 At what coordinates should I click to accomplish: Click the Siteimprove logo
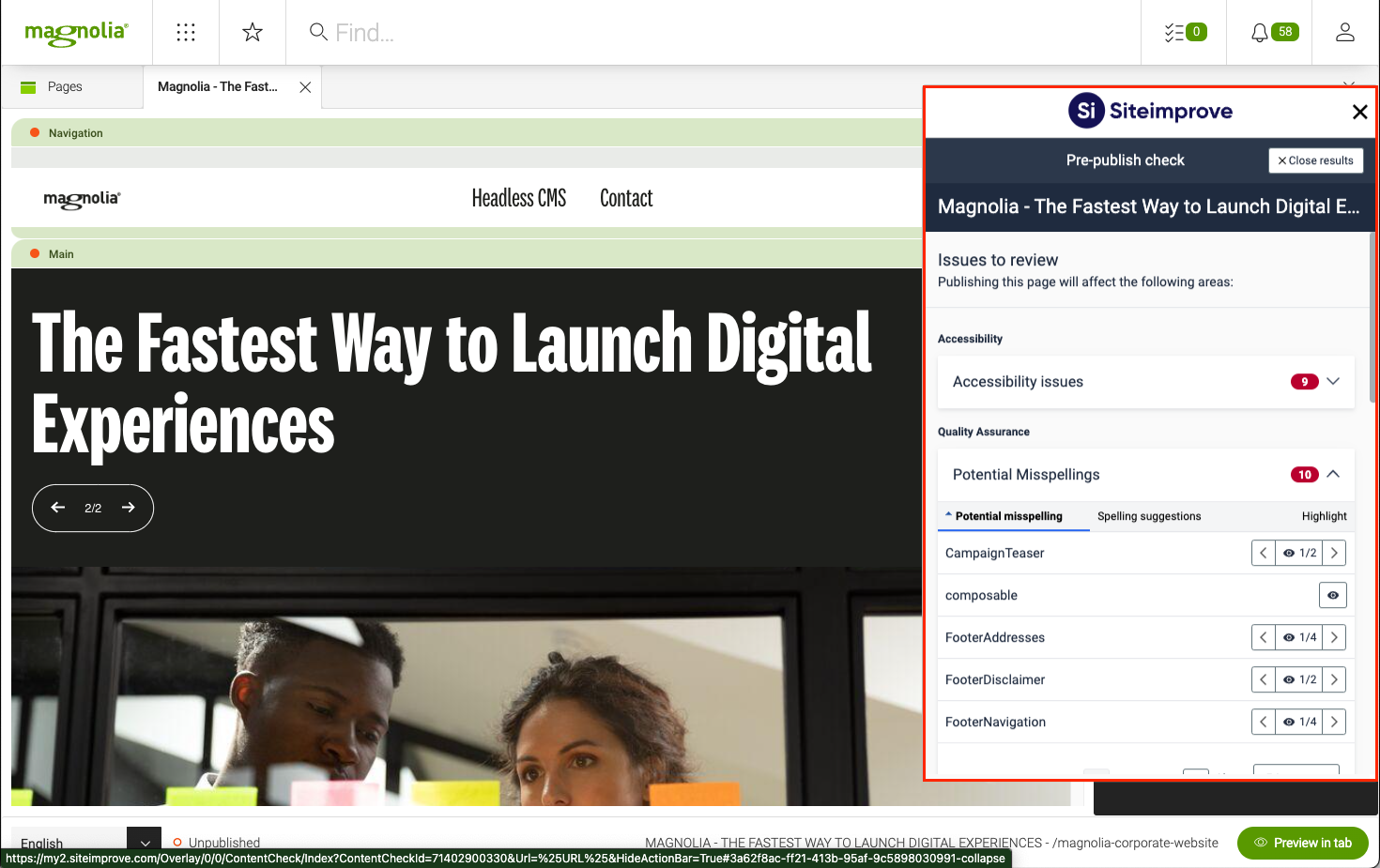point(1150,111)
